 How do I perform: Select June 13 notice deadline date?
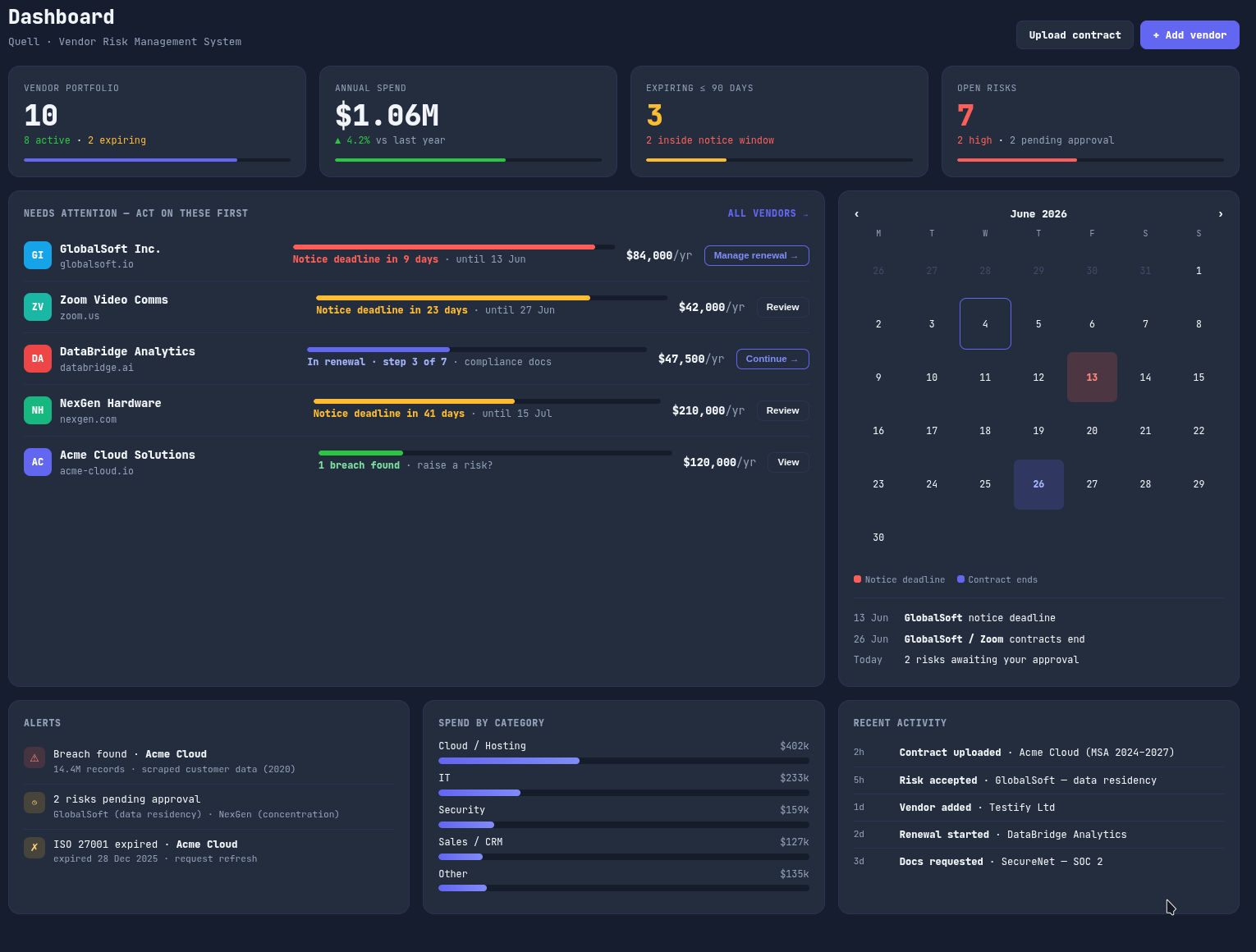coord(1092,377)
